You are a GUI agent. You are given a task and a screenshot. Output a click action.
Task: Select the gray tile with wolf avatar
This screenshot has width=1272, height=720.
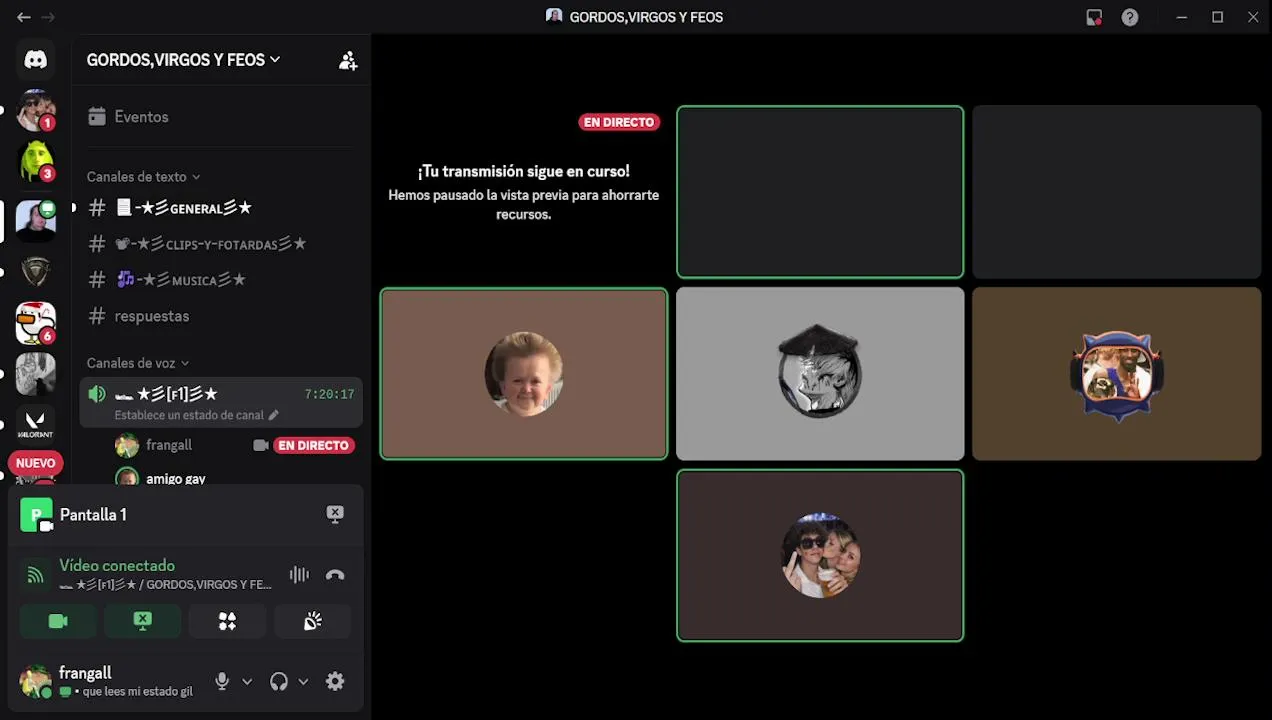pos(820,374)
